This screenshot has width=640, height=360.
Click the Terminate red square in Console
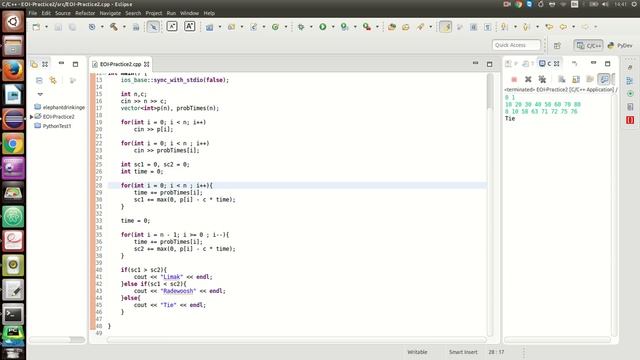pos(514,79)
